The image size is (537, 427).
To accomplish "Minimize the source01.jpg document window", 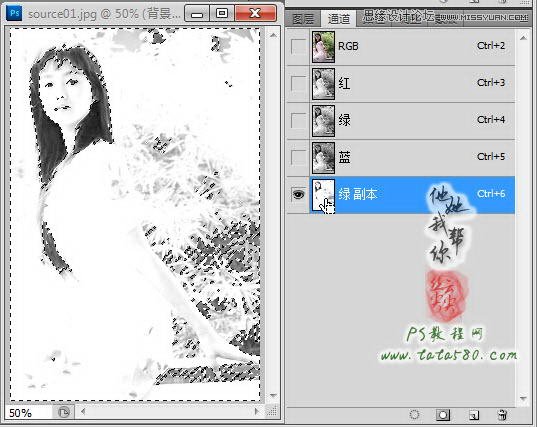I will 197,14.
